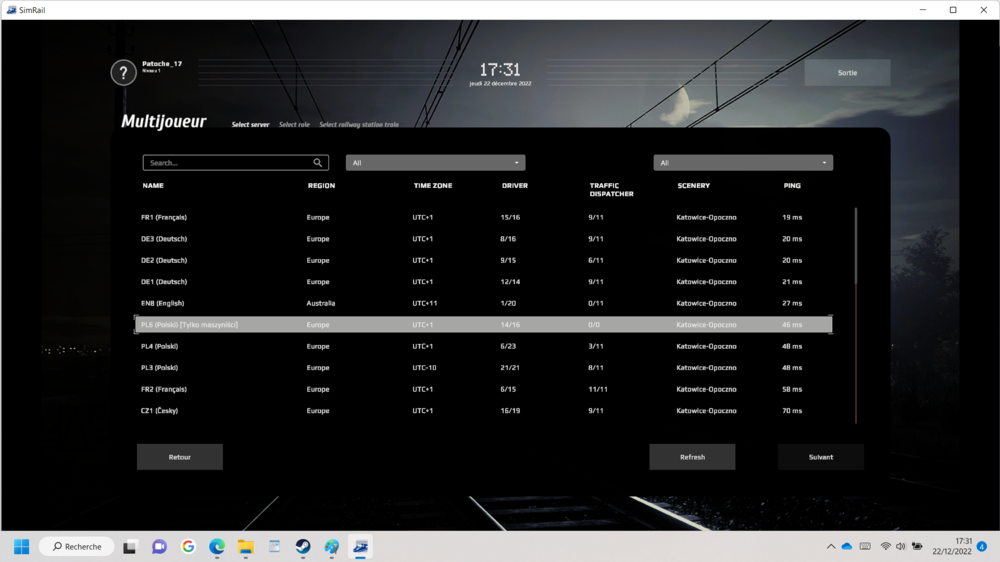Click the help question mark icon
Screen dimensions: 1000x562
[123, 73]
